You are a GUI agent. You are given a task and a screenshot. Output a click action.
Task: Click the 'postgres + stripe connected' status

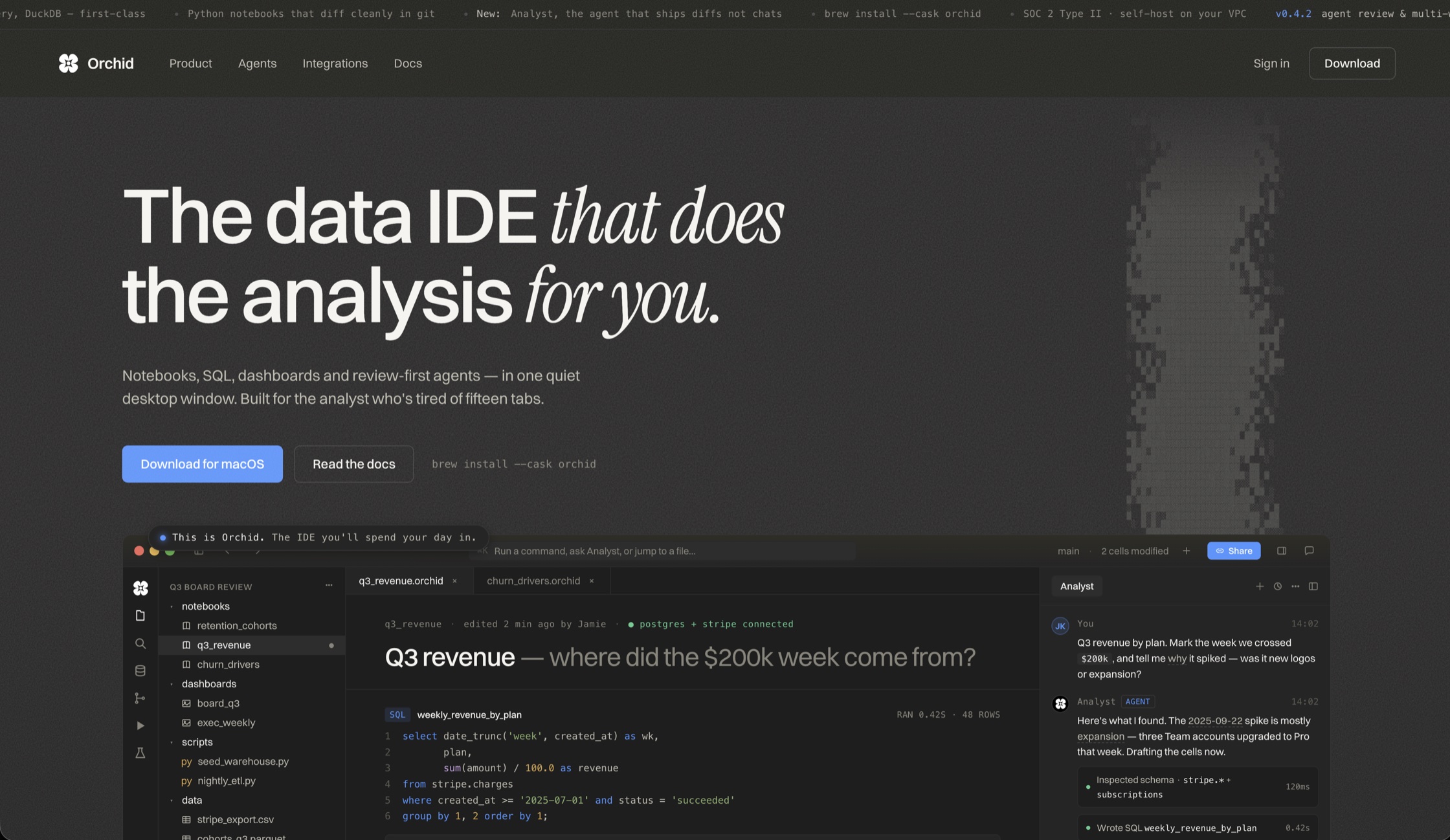tap(711, 624)
